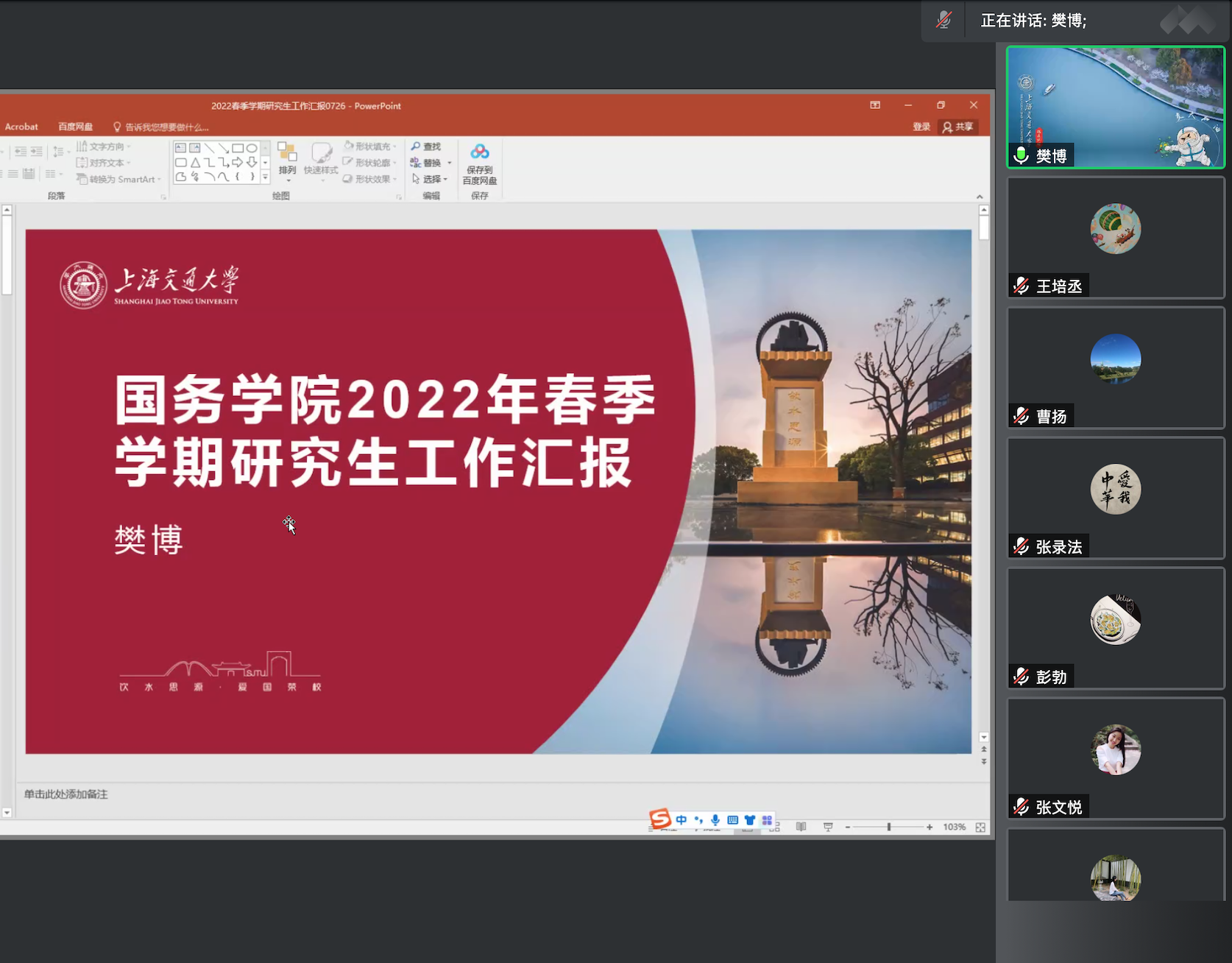
Task: Toggle Sogou Chinese/English mode (中)
Action: (x=682, y=819)
